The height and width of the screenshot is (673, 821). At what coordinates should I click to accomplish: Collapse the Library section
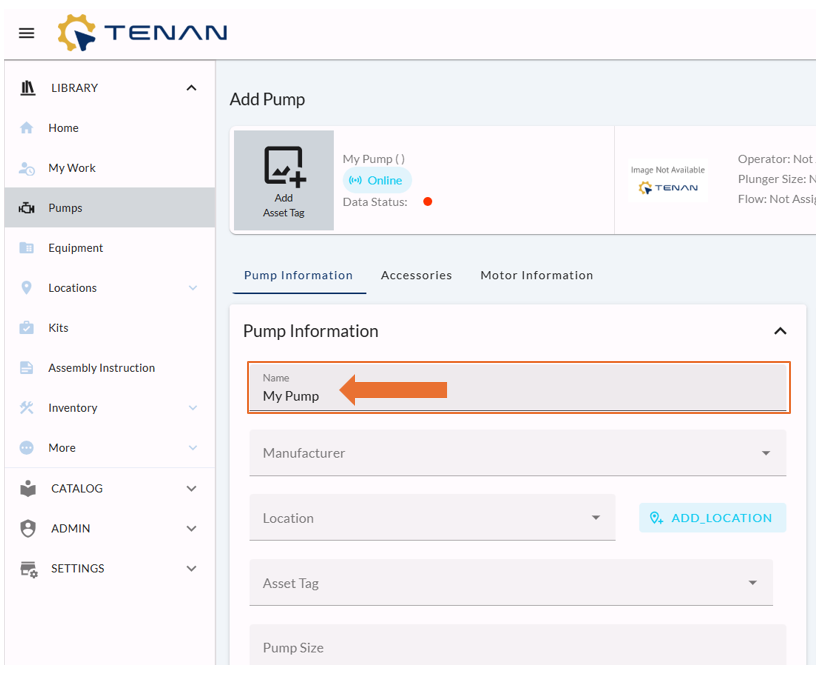[191, 88]
